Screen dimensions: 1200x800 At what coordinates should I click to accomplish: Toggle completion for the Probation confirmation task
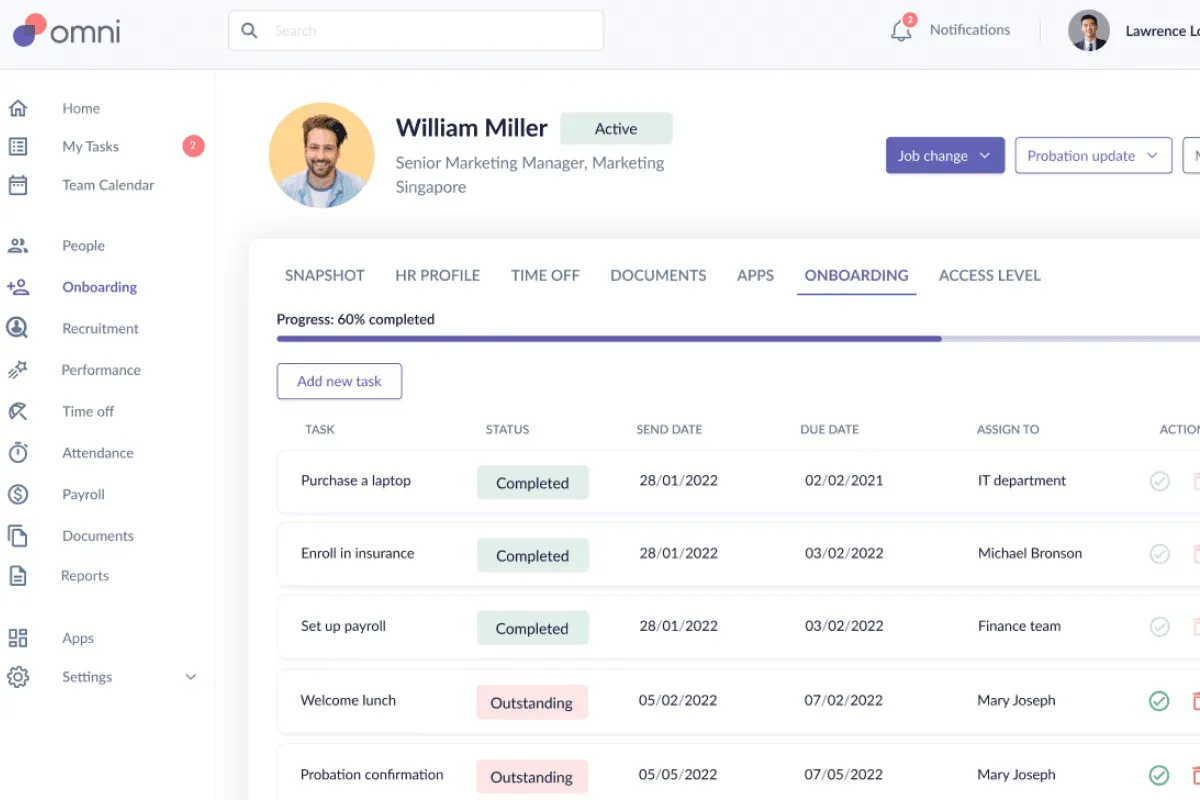point(1159,775)
